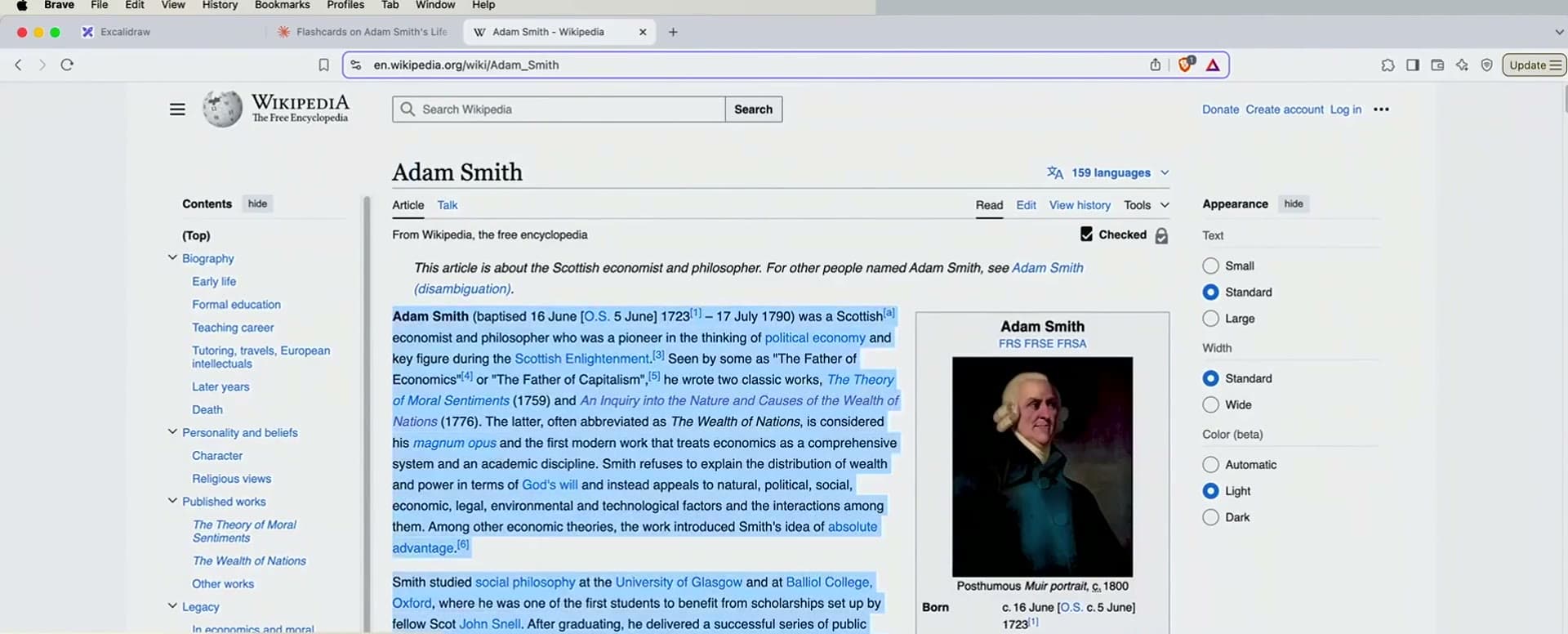Click the Wikipedia globe logo
This screenshot has width=1568, height=634.
[222, 109]
